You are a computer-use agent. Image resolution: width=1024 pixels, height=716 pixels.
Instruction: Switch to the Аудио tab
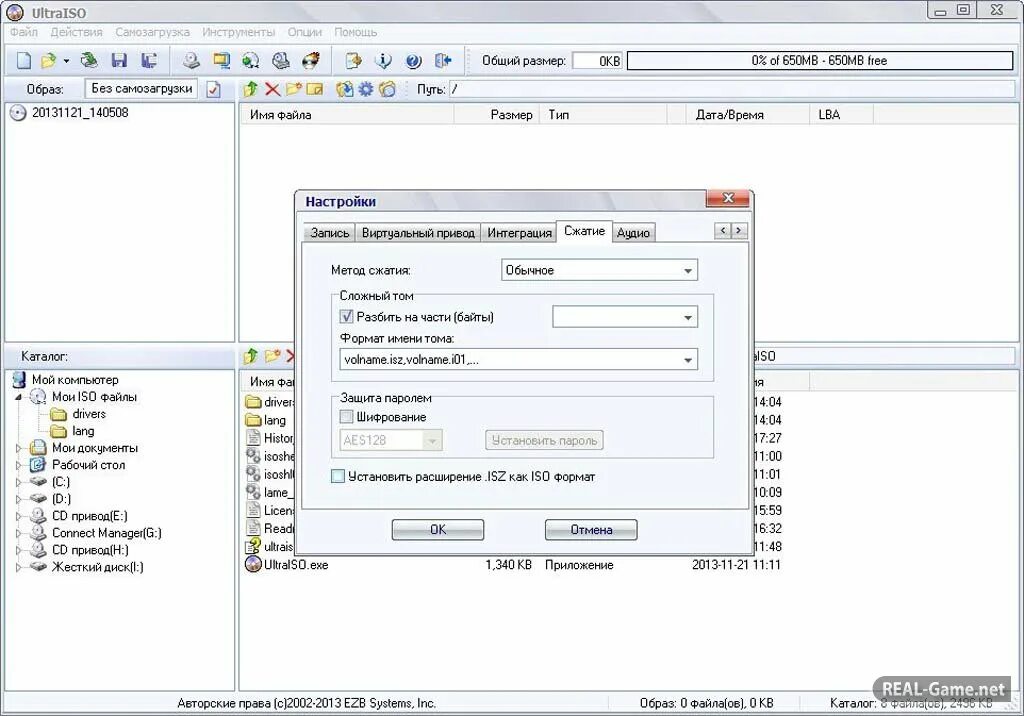pos(633,233)
